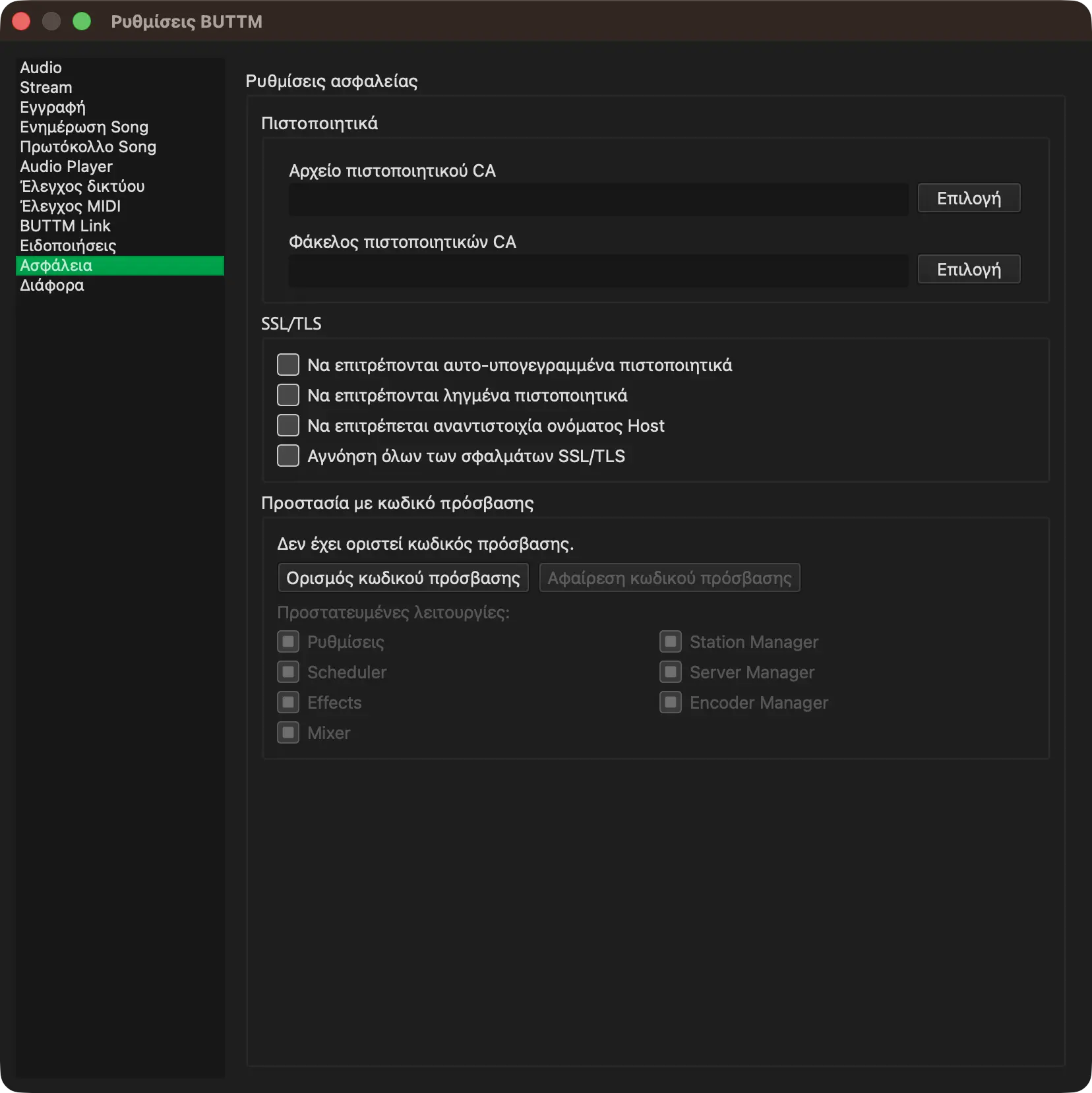Switch to BUTTM Link settings

coord(119,226)
